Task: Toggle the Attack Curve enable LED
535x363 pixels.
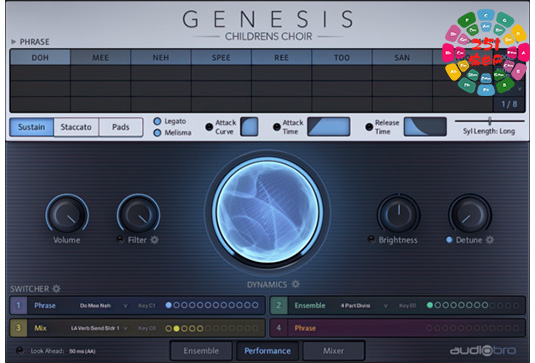Action: point(209,127)
